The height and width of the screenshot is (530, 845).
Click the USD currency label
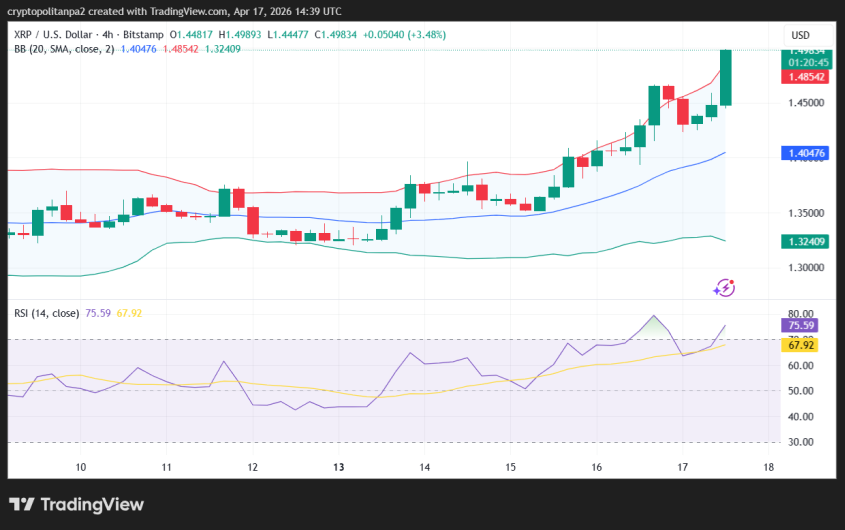point(800,35)
